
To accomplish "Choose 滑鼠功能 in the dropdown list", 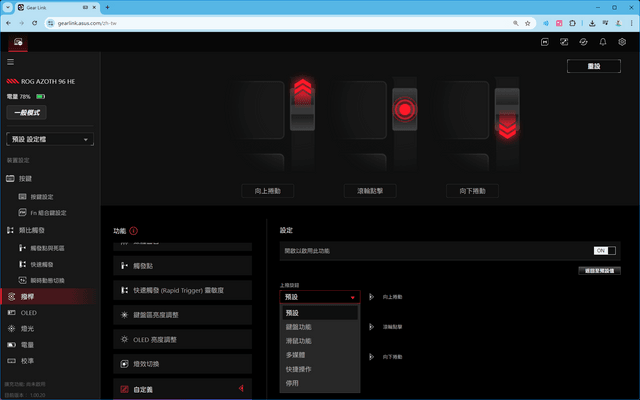I will pyautogui.click(x=320, y=341).
